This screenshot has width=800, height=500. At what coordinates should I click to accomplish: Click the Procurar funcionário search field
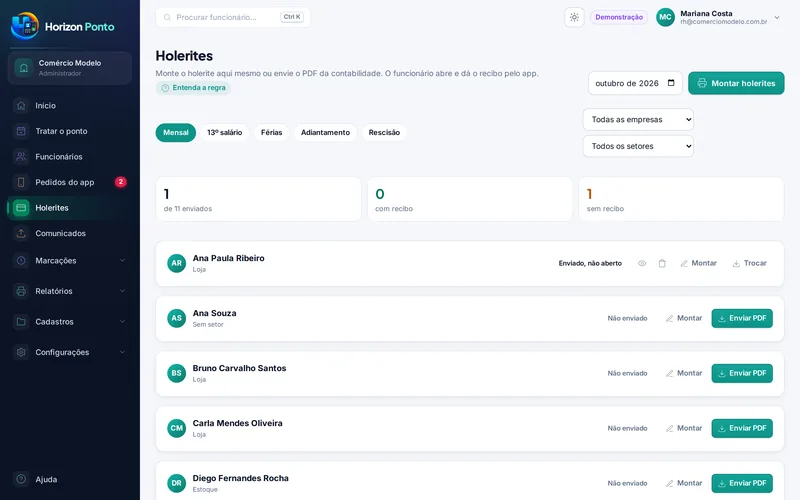click(x=233, y=17)
